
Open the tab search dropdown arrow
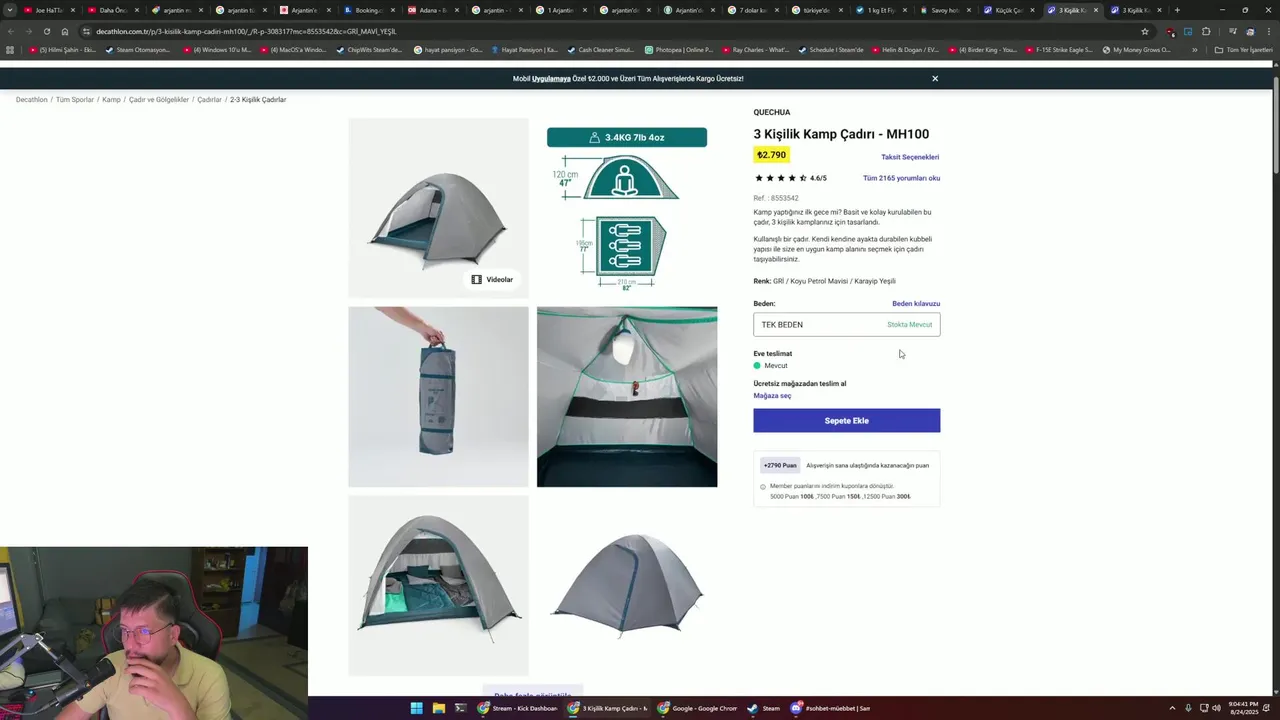pyautogui.click(x=10, y=10)
